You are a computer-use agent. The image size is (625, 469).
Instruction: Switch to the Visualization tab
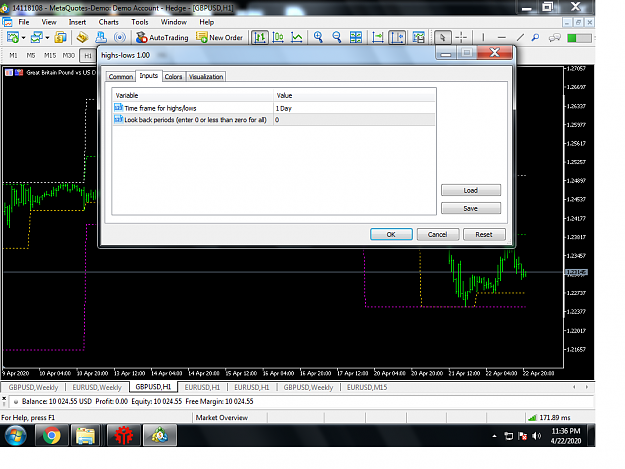[206, 77]
